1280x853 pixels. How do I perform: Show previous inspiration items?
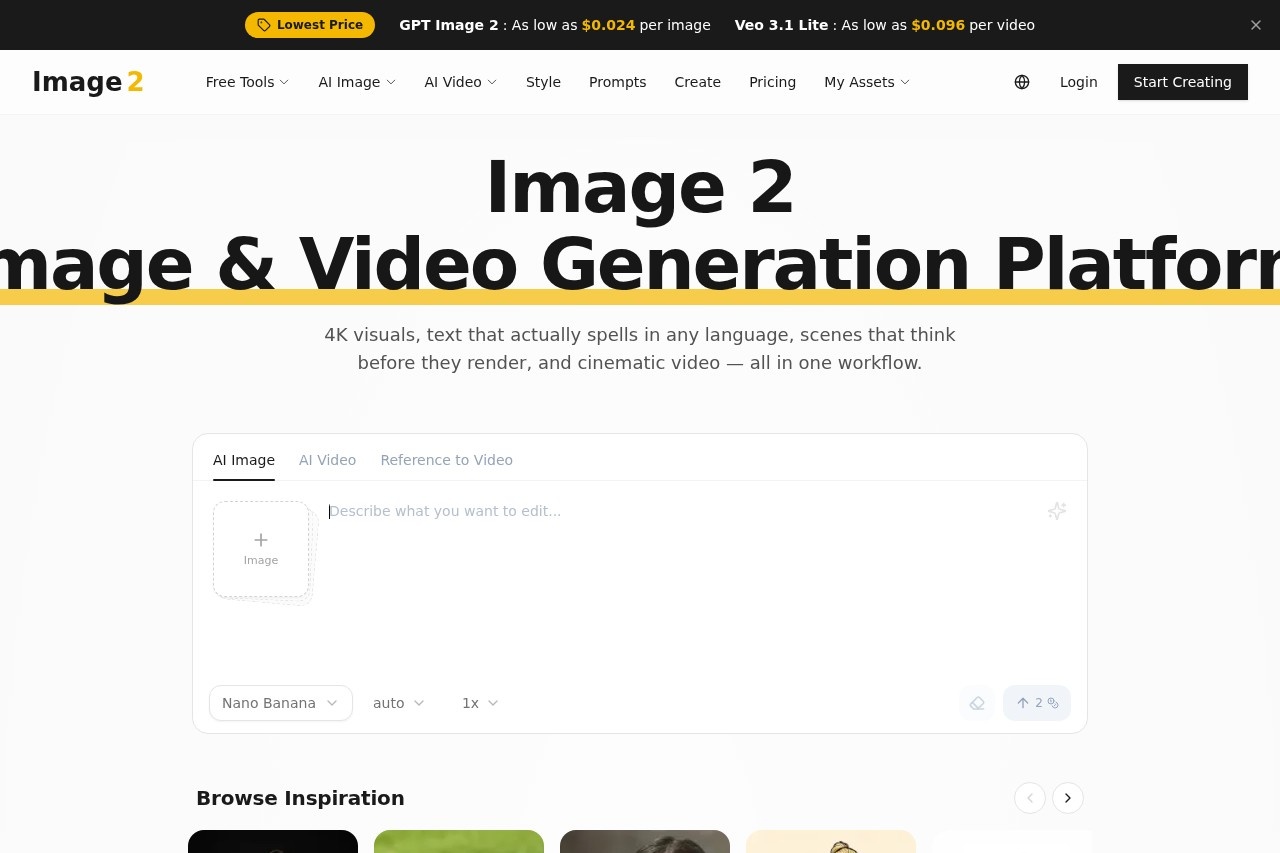click(1030, 798)
